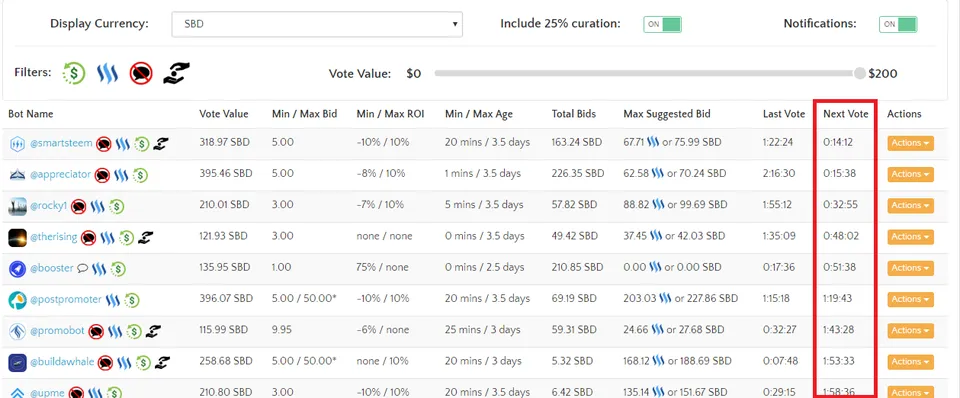Open Actions menu for @therising

tap(910, 236)
